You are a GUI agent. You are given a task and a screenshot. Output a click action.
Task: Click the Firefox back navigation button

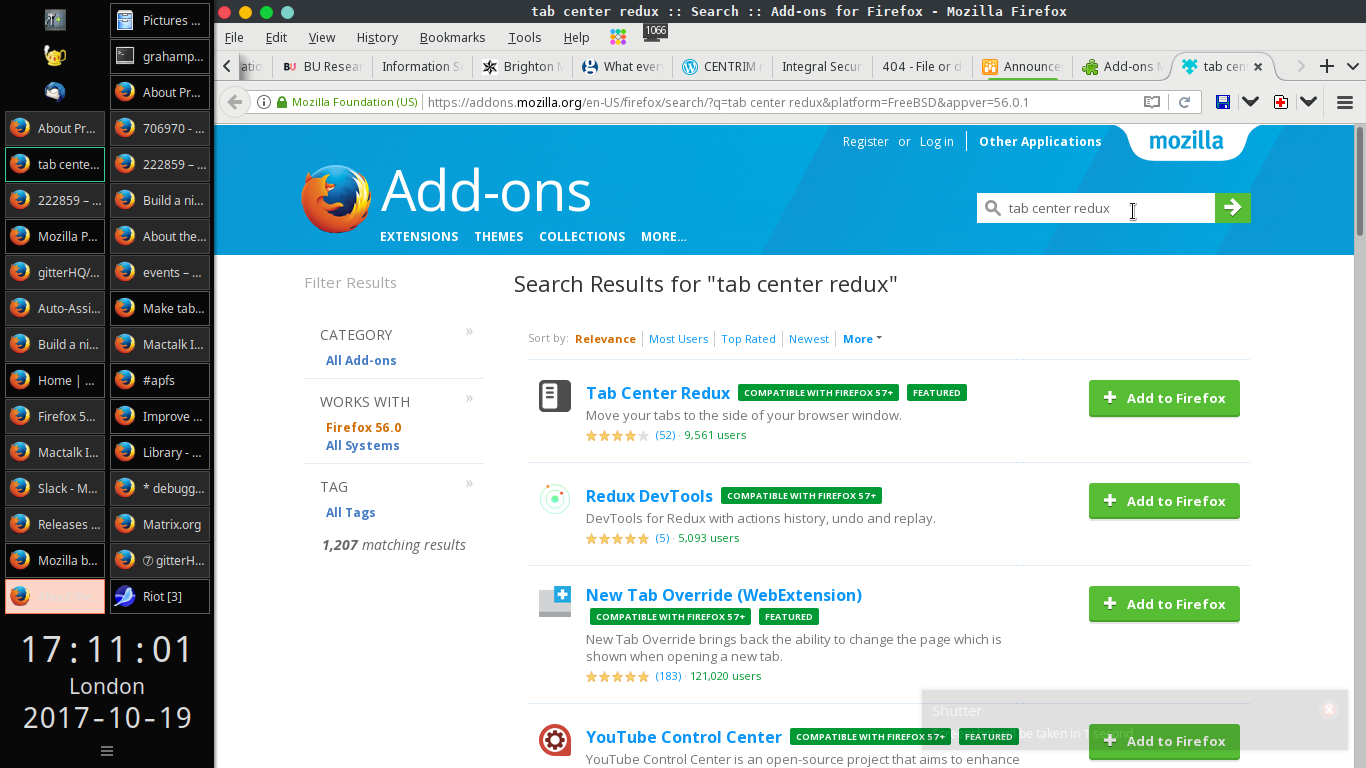[x=235, y=102]
